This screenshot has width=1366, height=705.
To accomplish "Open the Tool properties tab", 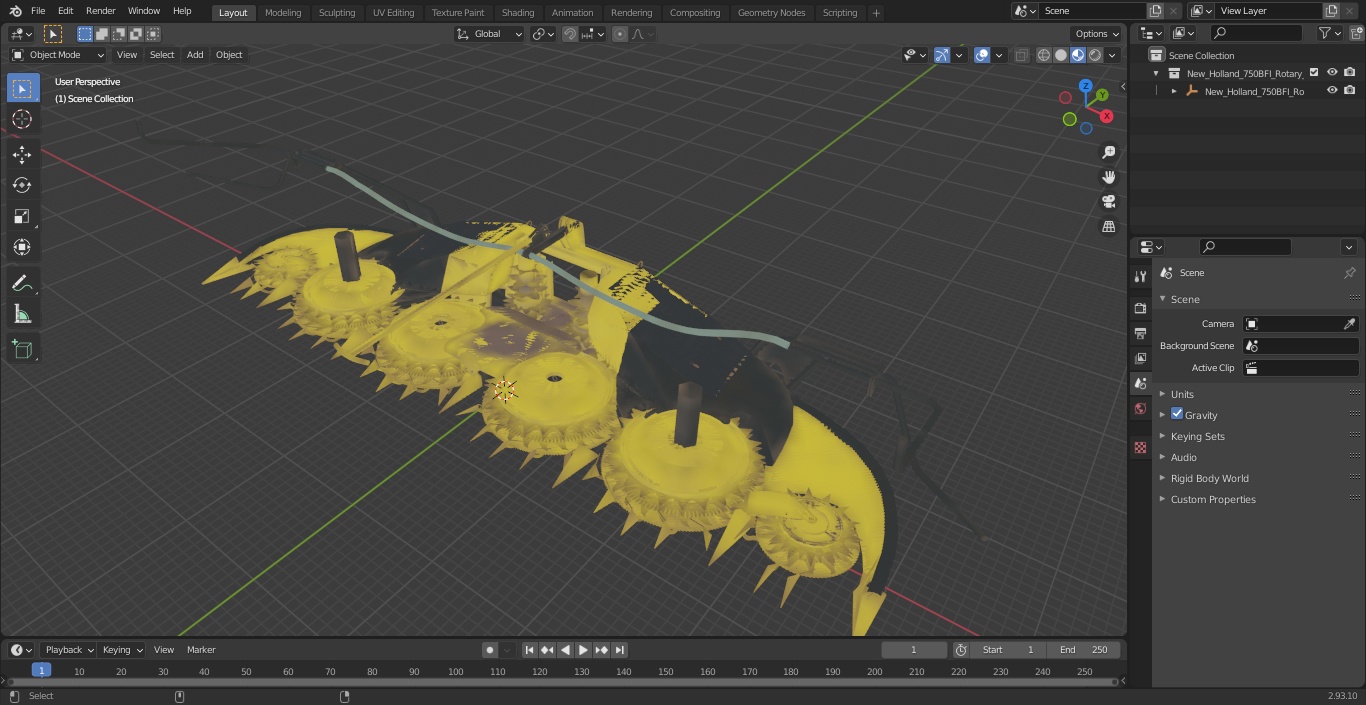I will (x=1140, y=276).
